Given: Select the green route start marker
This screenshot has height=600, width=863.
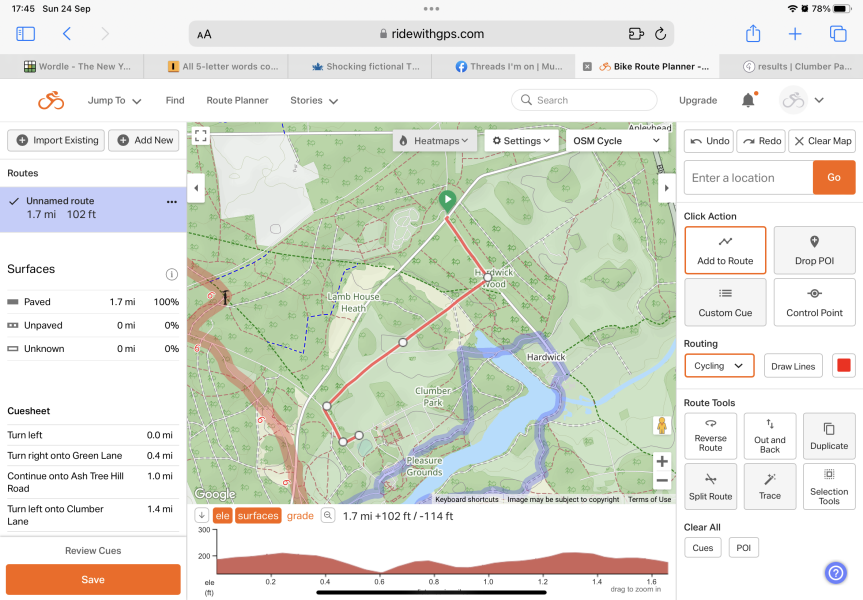Looking at the screenshot, I should pyautogui.click(x=447, y=201).
